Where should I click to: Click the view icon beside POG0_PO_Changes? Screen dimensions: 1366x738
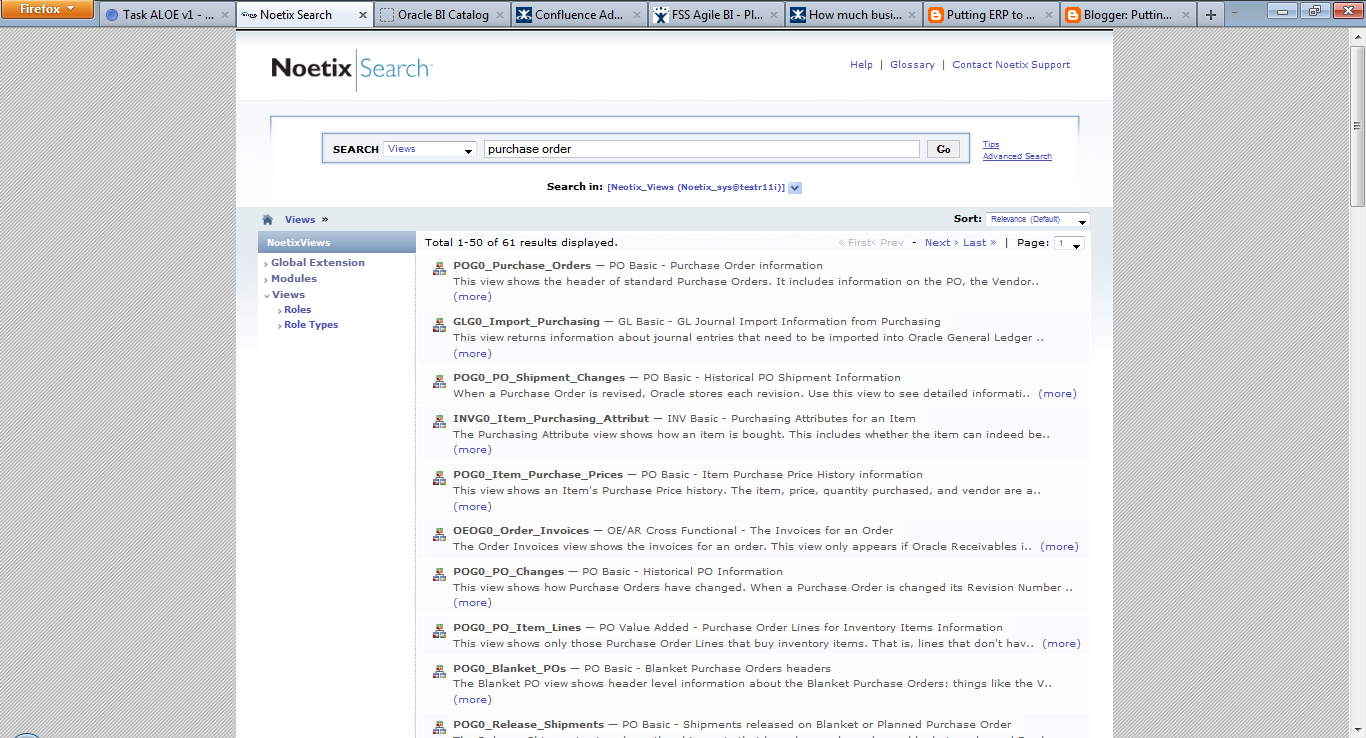439,574
